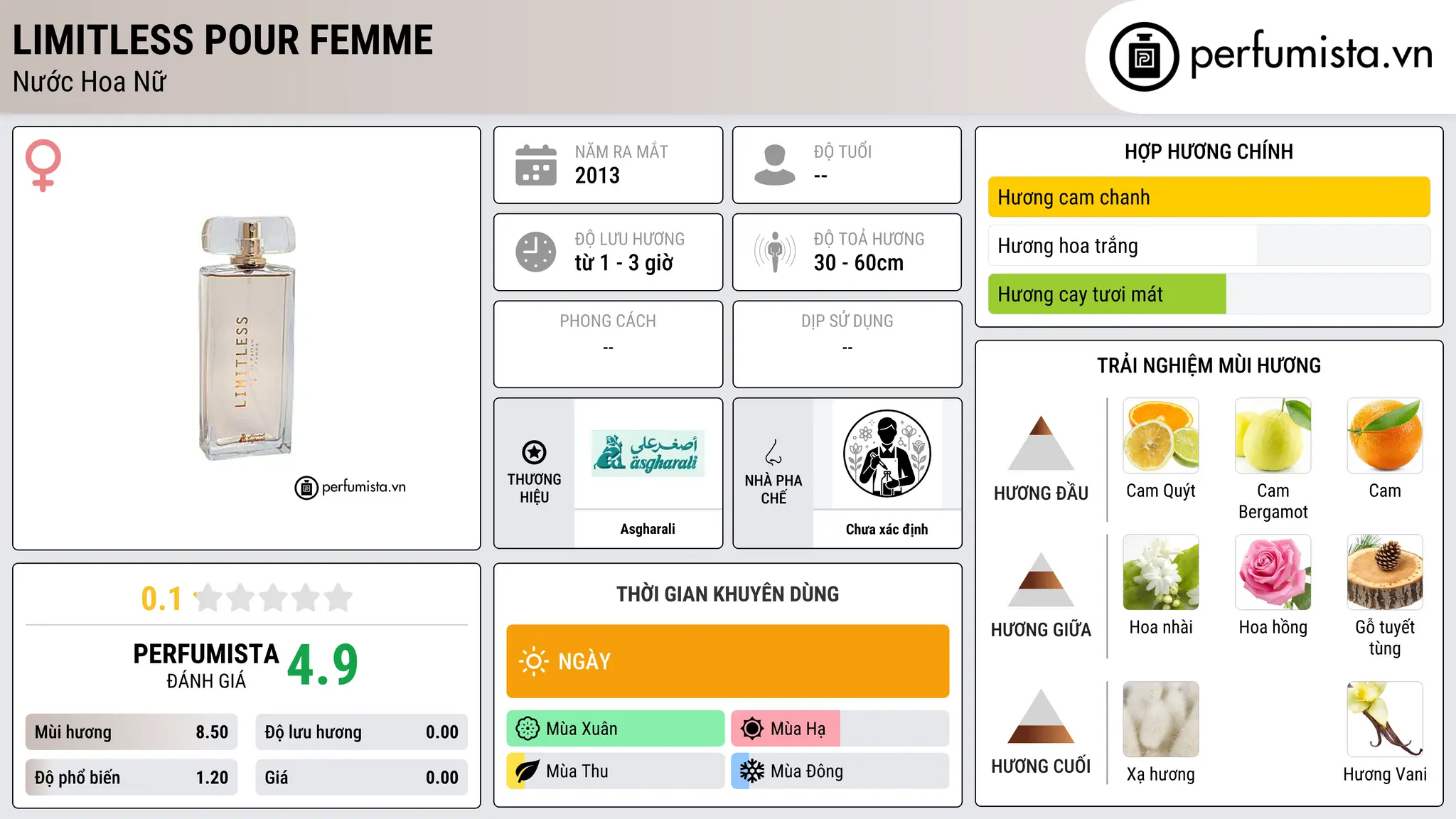Click the perfumista.vn site name in header
The image size is (1456, 819).
tap(1311, 54)
